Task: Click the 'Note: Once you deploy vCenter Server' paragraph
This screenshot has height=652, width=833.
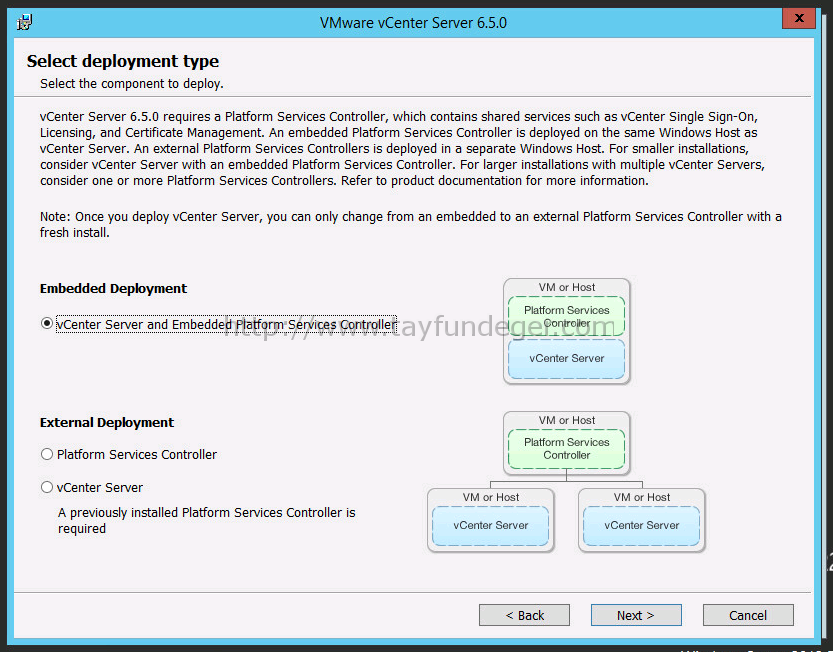Action: [411, 225]
